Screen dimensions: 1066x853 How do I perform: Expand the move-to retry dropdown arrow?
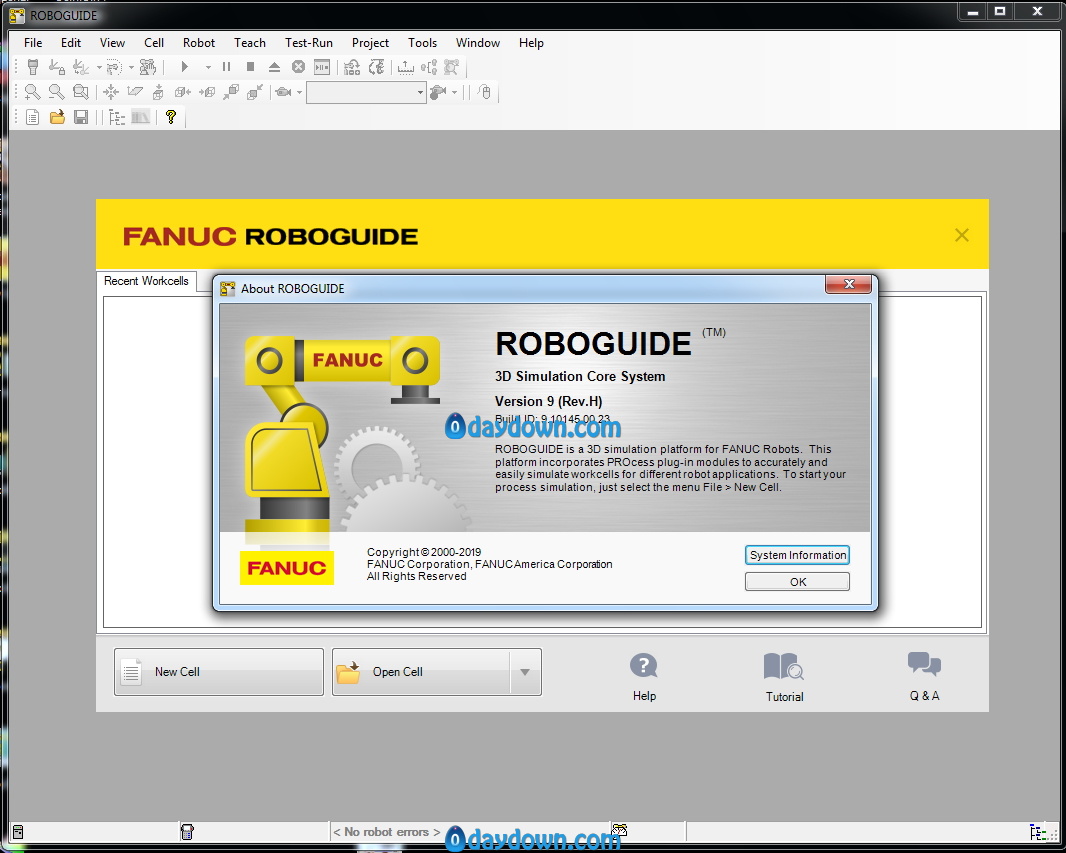point(99,67)
